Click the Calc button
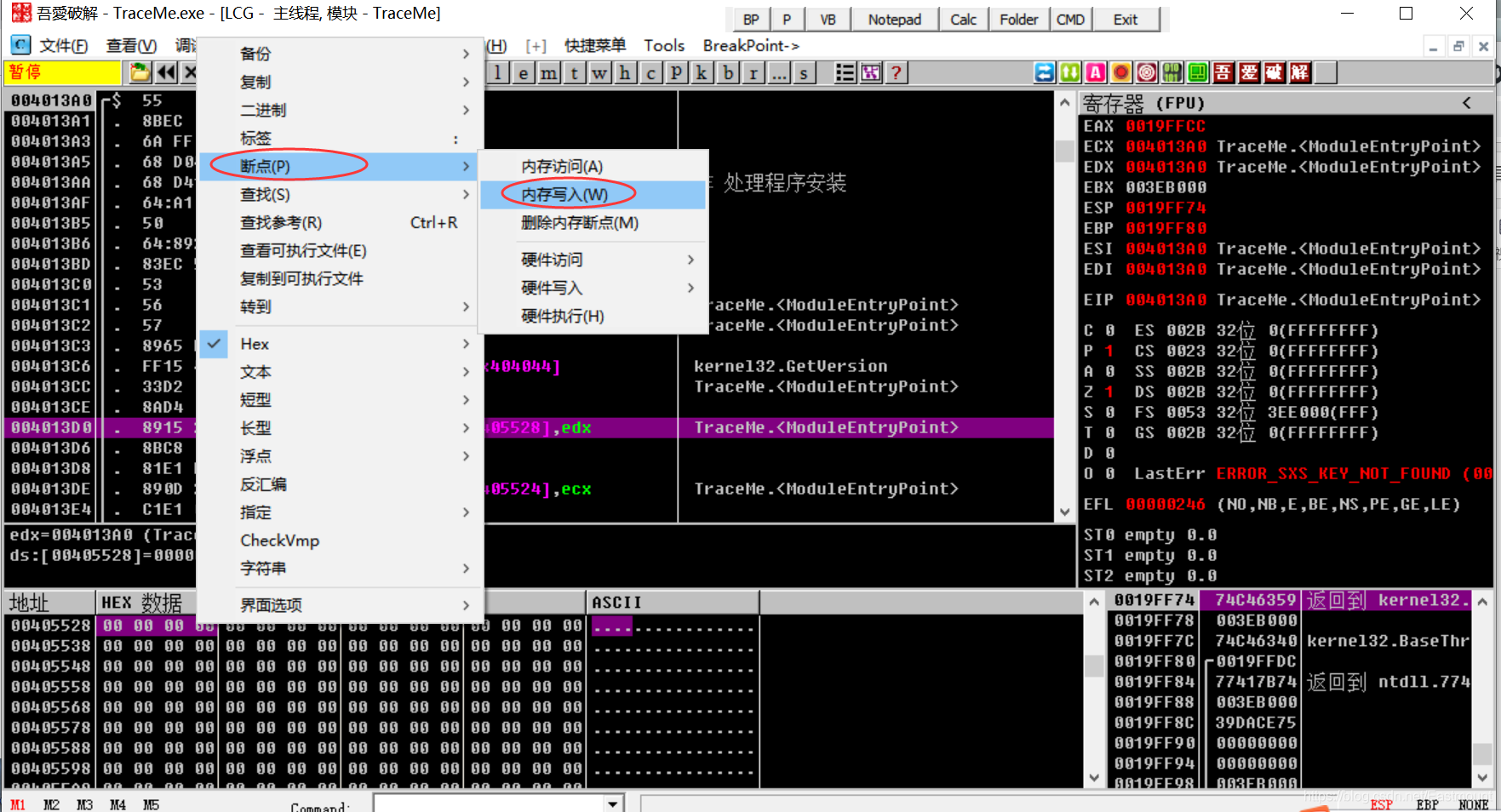 coord(964,20)
